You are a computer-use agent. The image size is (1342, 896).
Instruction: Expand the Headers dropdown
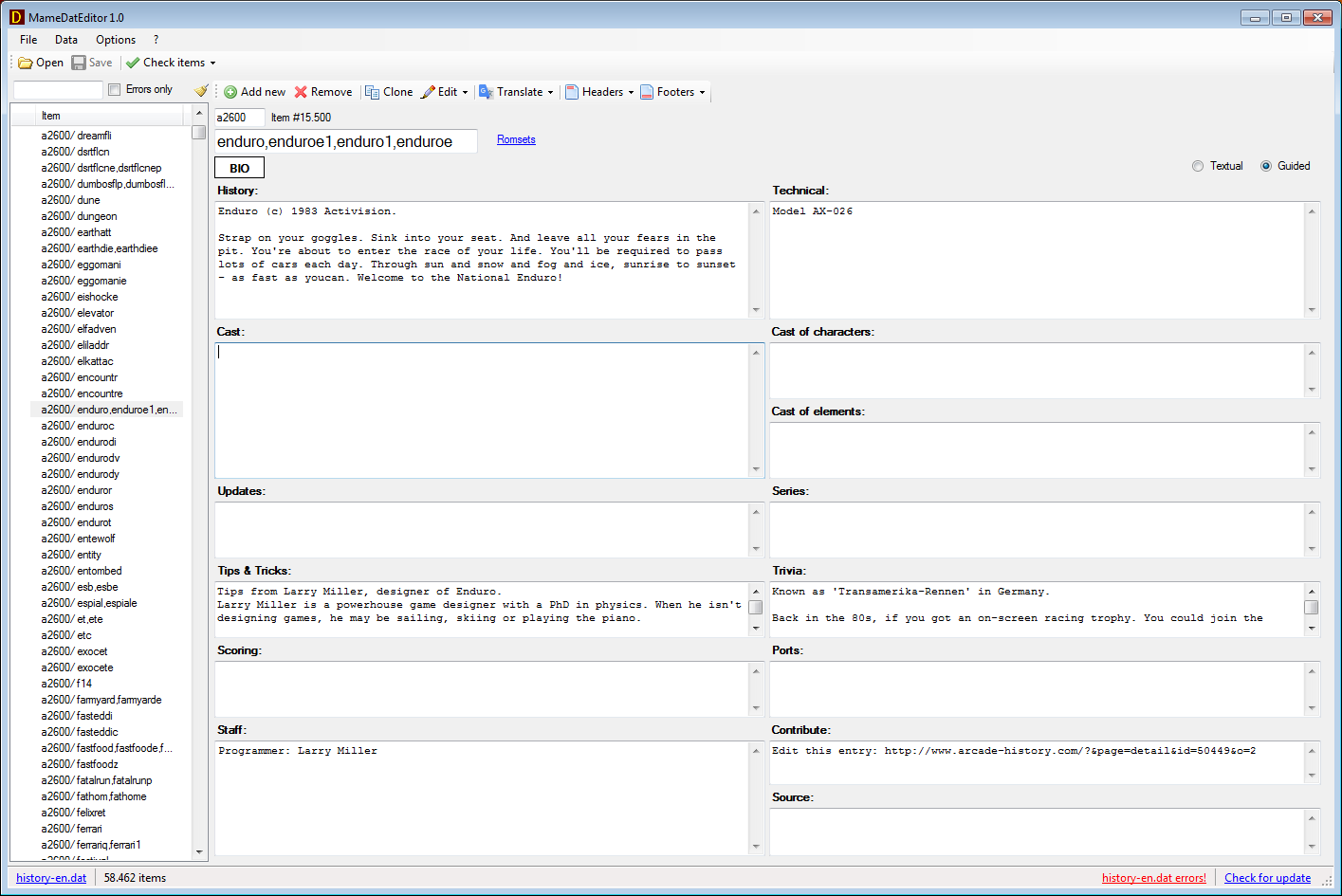point(631,93)
